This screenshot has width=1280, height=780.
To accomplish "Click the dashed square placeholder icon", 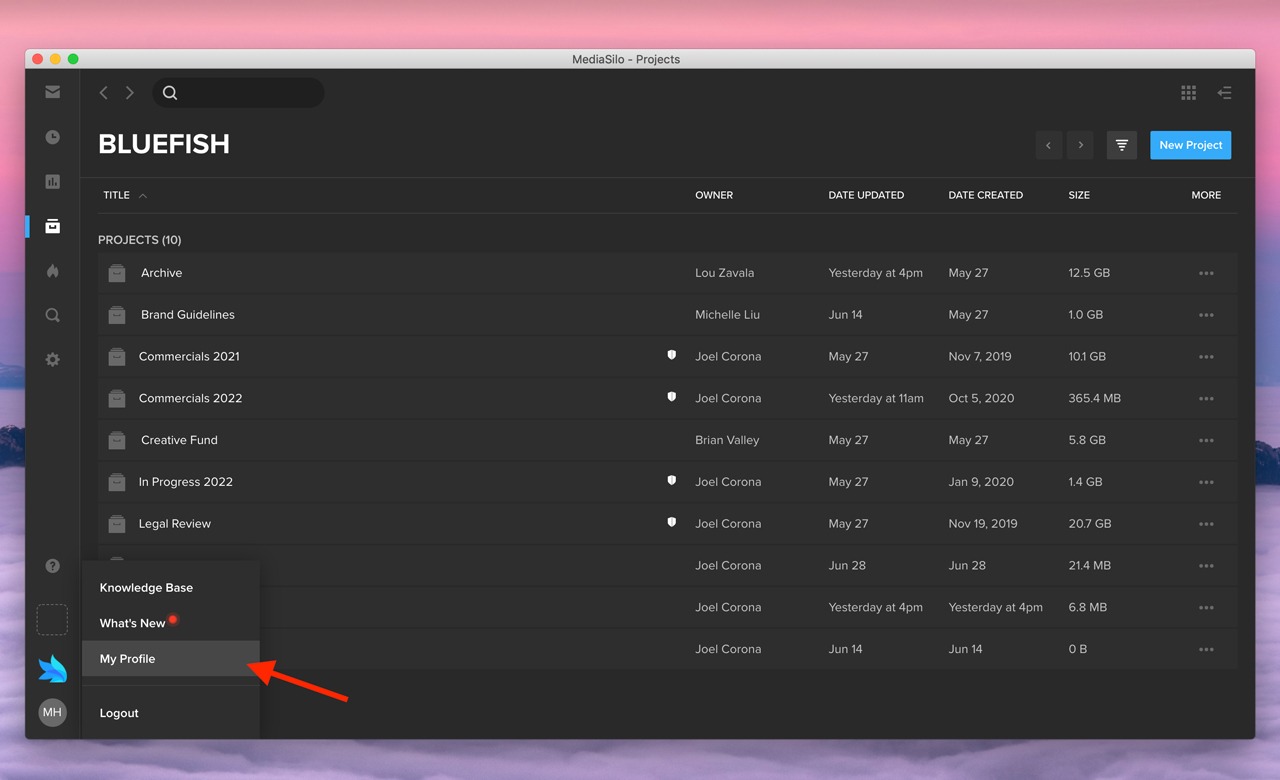I will click(x=53, y=619).
